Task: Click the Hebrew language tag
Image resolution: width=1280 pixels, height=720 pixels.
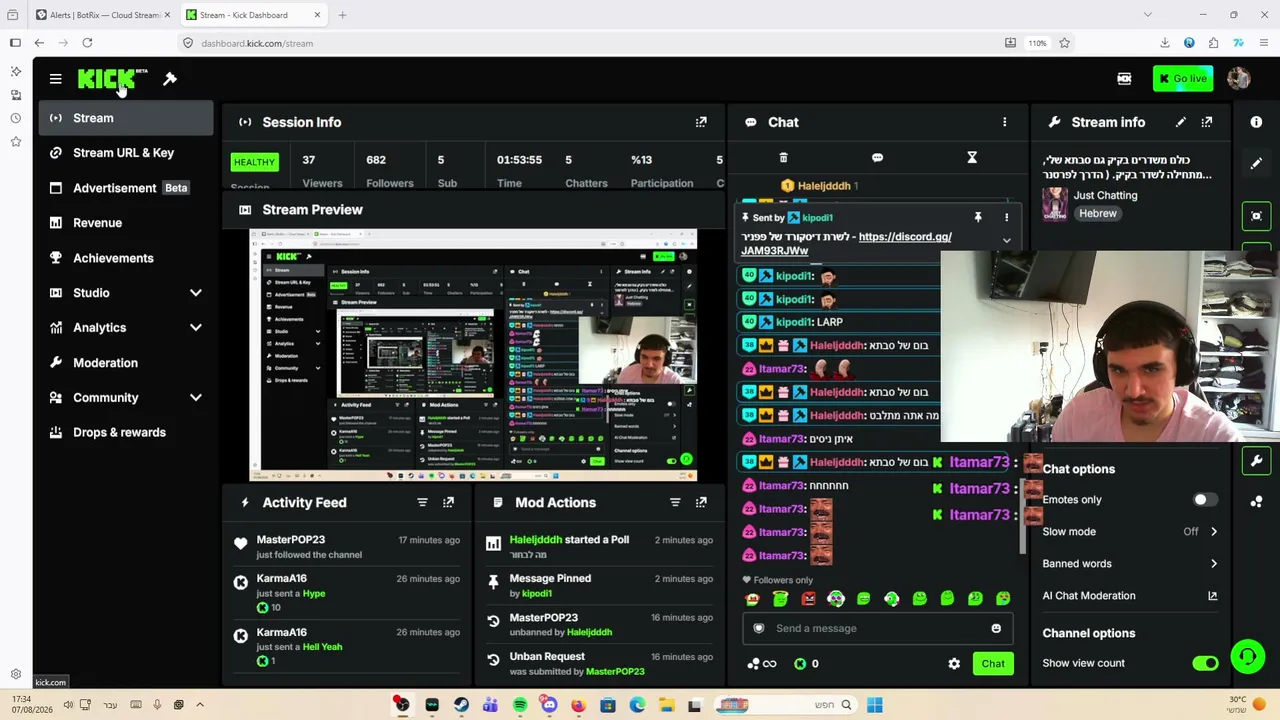Action: (1097, 214)
